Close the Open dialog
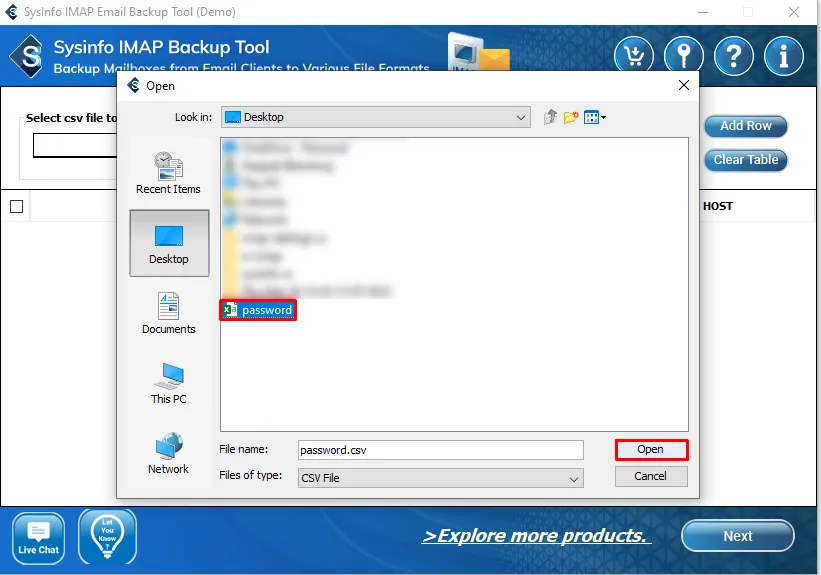821x575 pixels. (683, 85)
